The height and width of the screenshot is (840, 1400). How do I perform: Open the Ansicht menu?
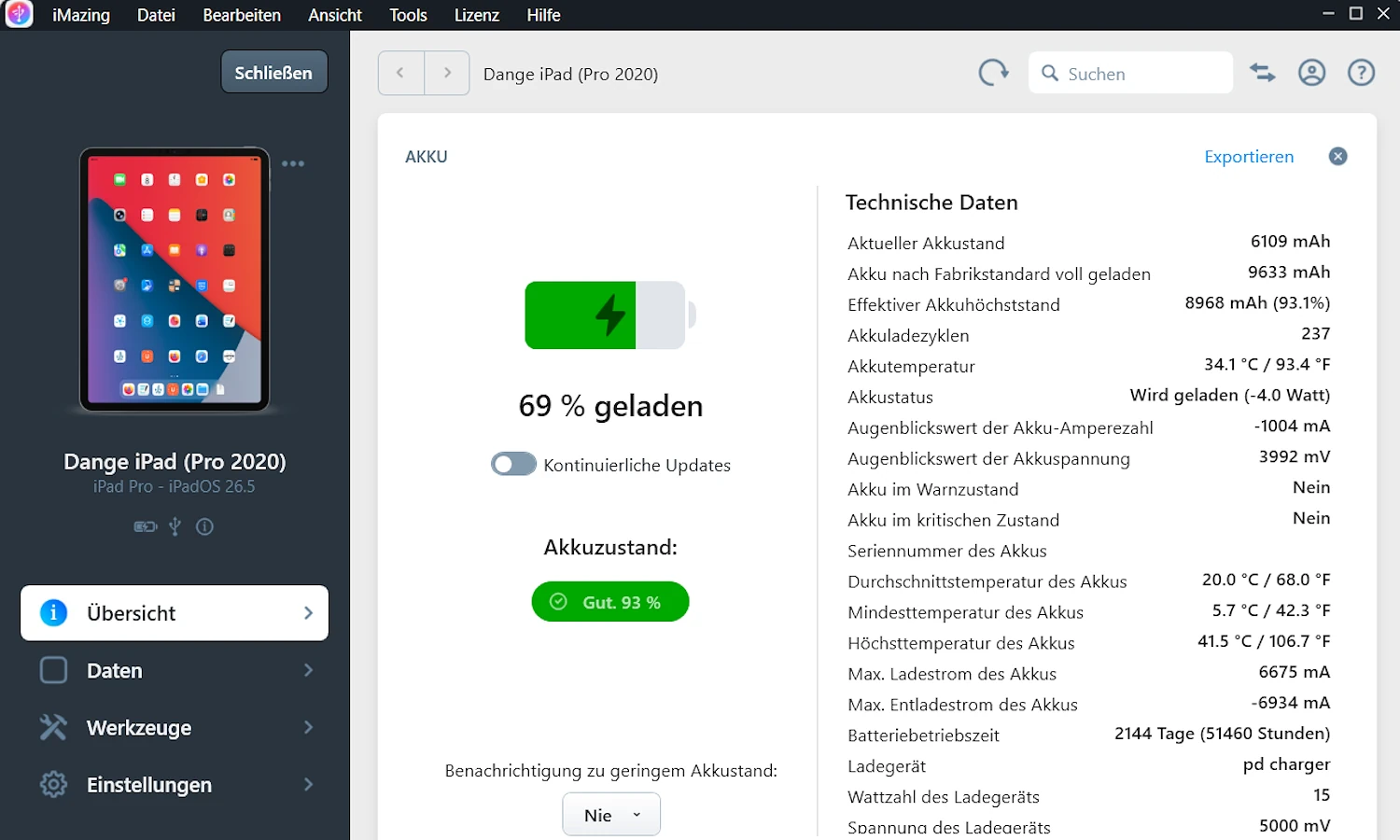(x=335, y=15)
